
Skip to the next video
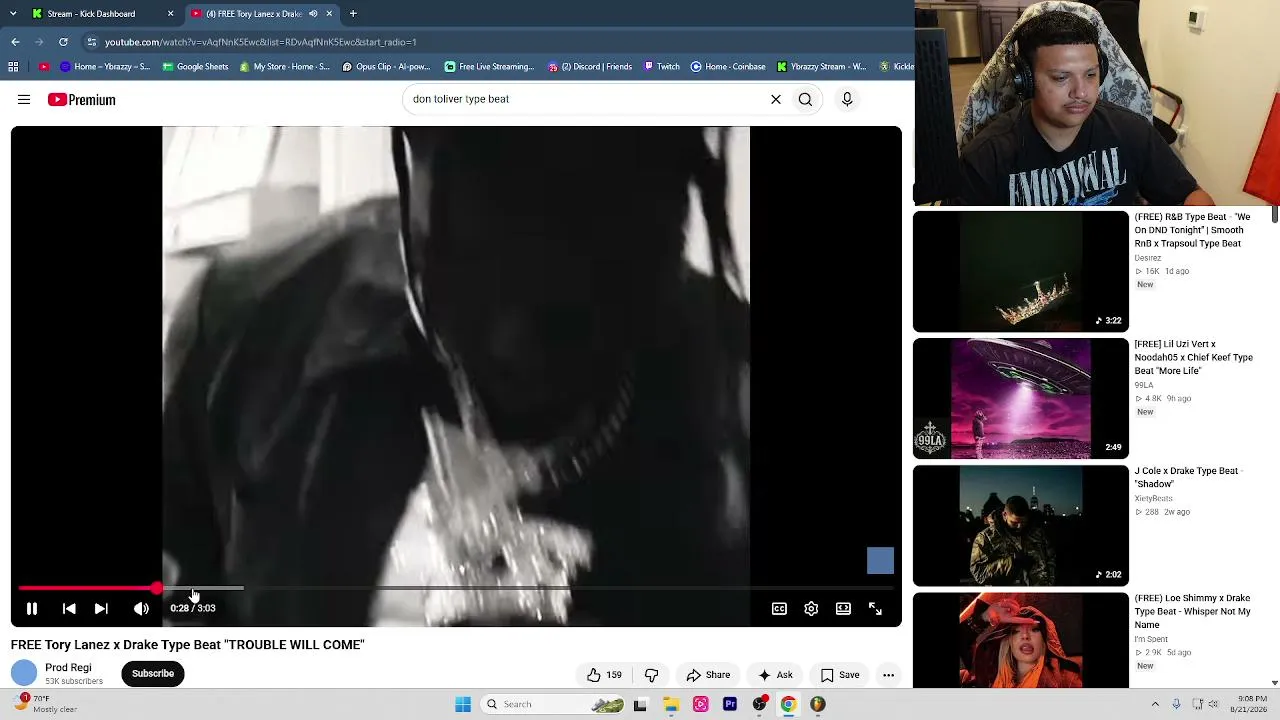[x=101, y=608]
